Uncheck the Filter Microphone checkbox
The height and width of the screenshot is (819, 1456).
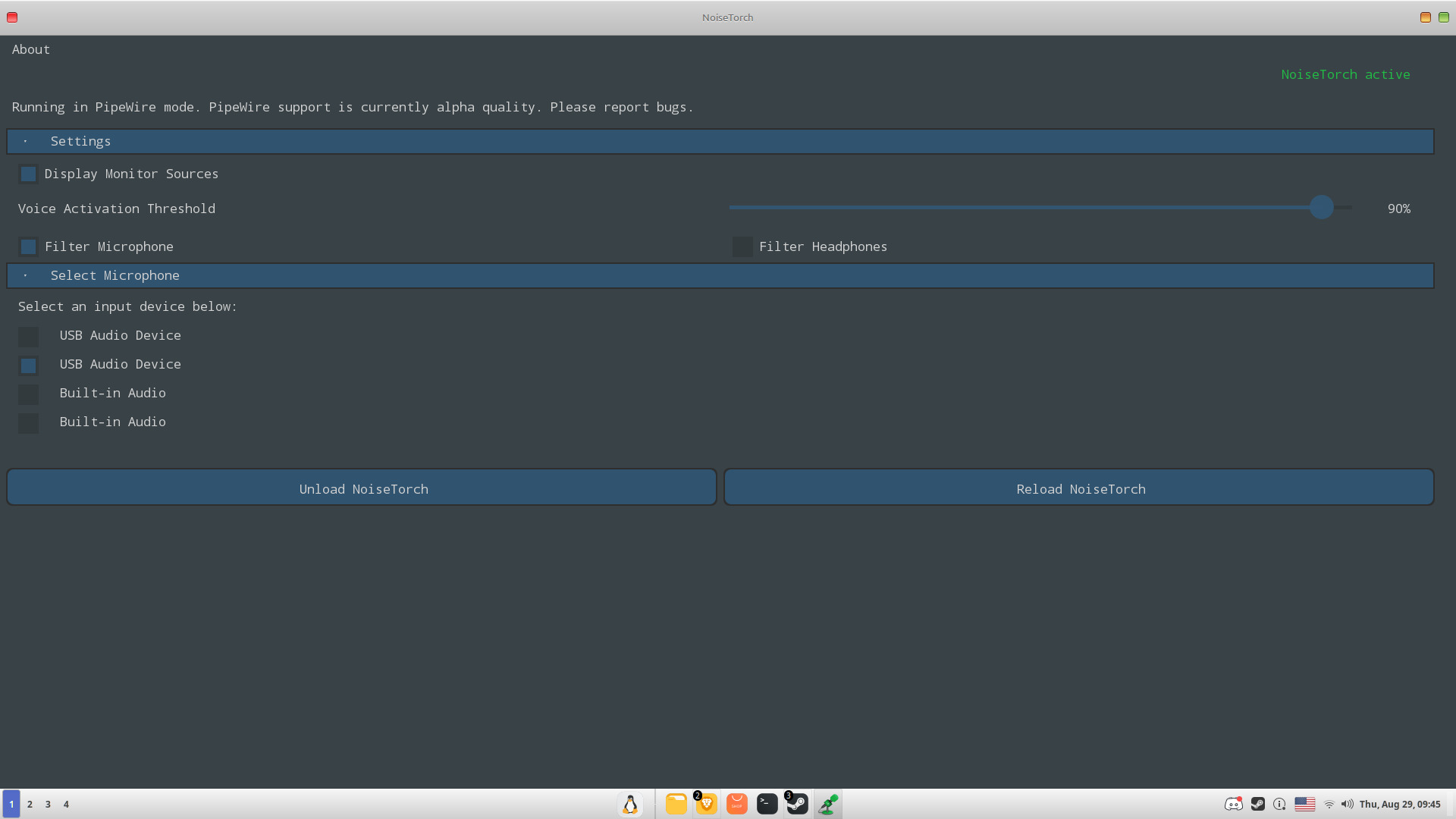28,247
